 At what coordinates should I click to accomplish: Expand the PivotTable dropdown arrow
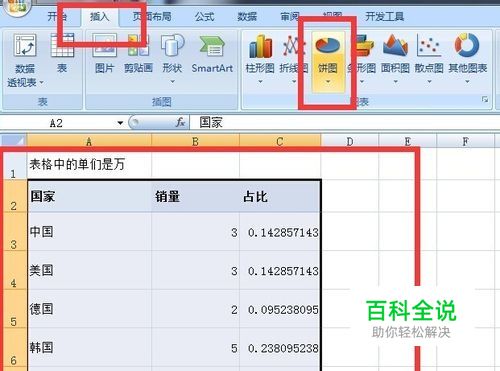[42, 82]
